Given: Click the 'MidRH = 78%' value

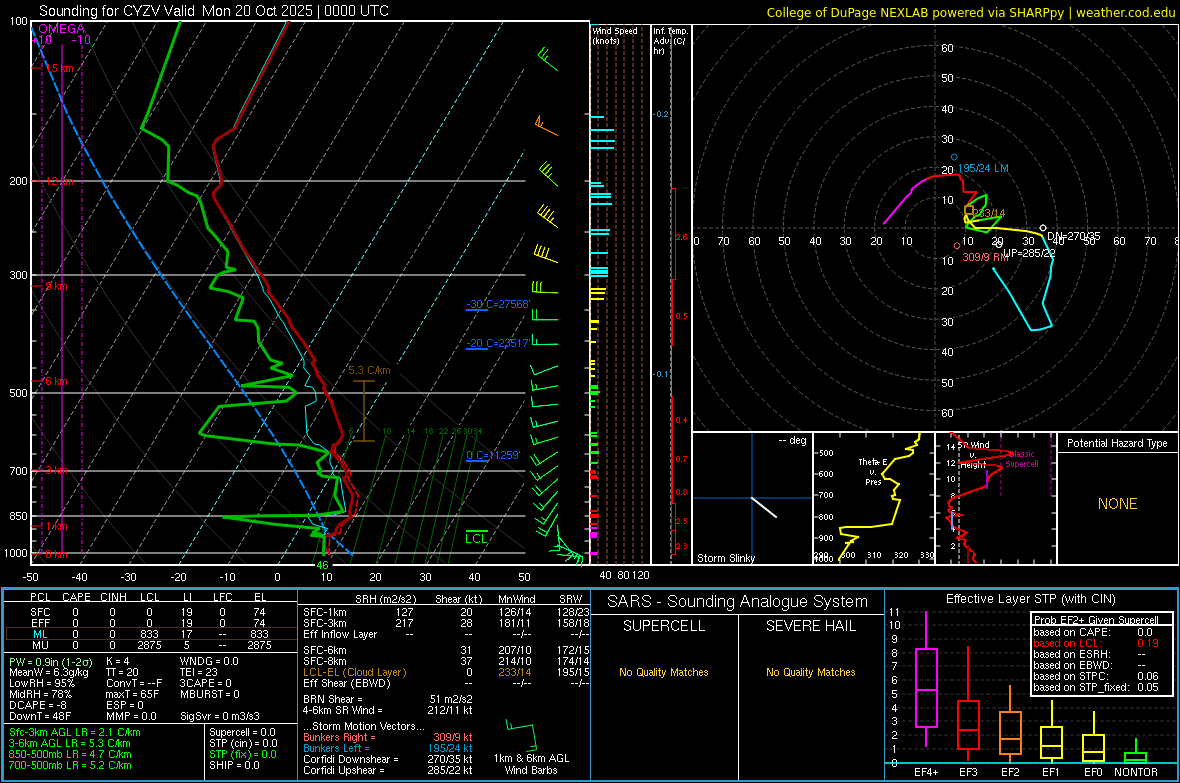Looking at the screenshot, I should pos(40,694).
